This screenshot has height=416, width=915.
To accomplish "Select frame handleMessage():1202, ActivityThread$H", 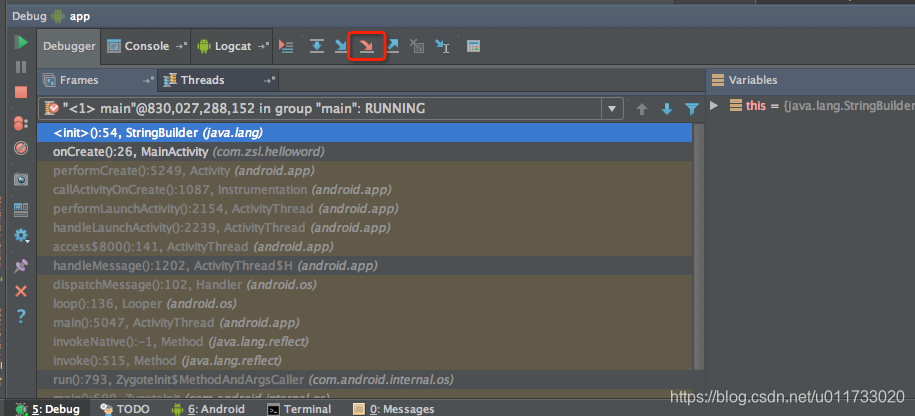I will (365, 265).
